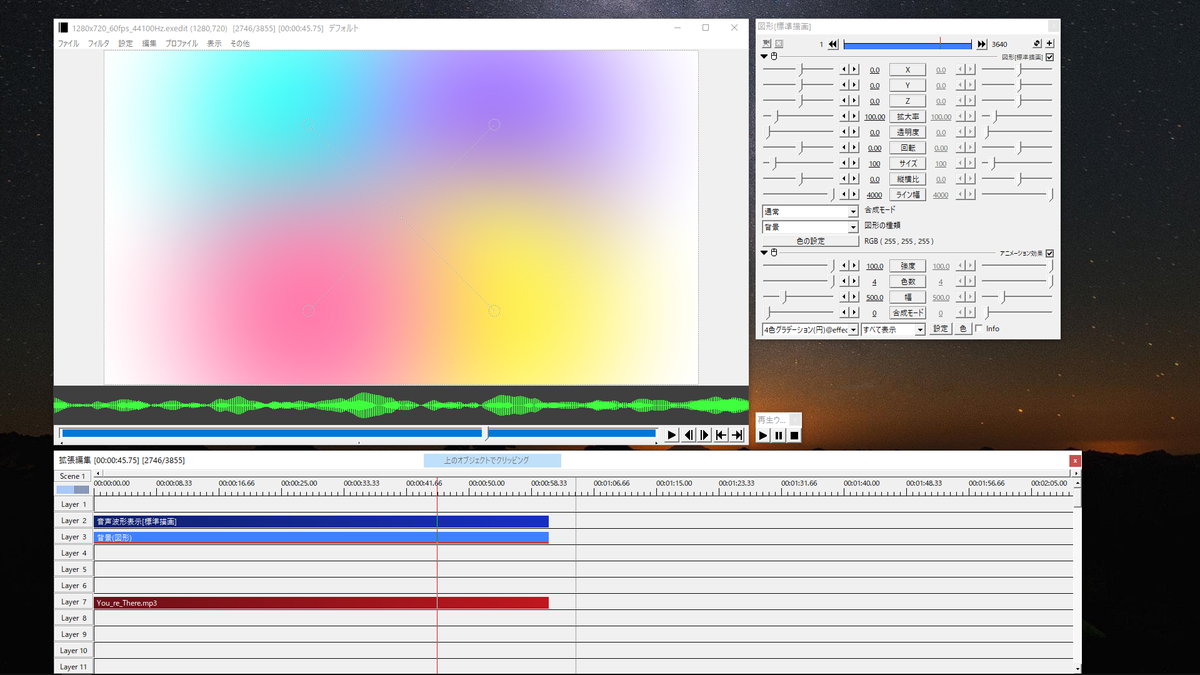Click the 色 button in animation effect row
Viewport: 1200px width, 675px height.
click(962, 329)
